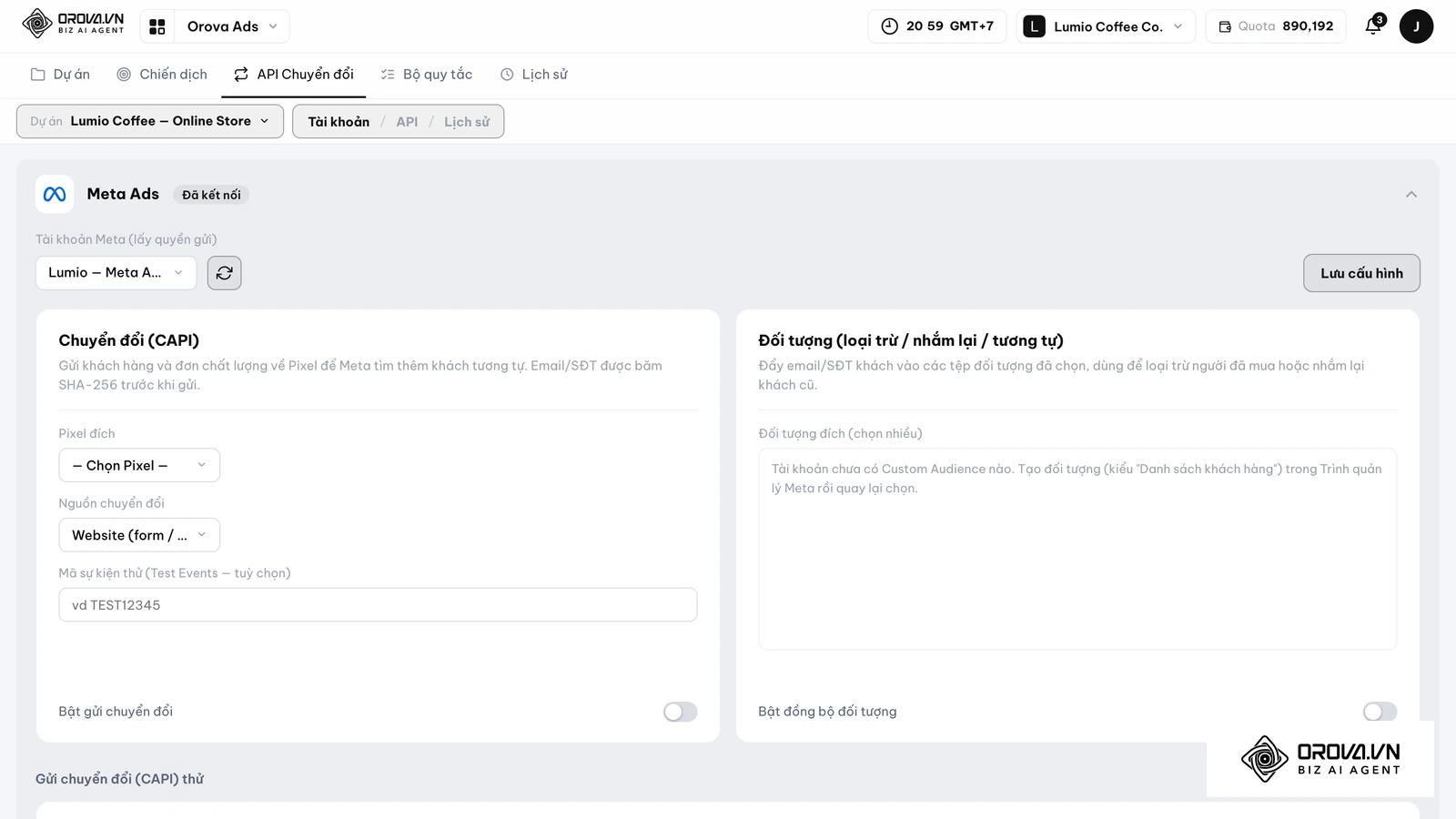Open the Orova Ads product dropdown
The height and width of the screenshot is (819, 1456).
click(232, 26)
